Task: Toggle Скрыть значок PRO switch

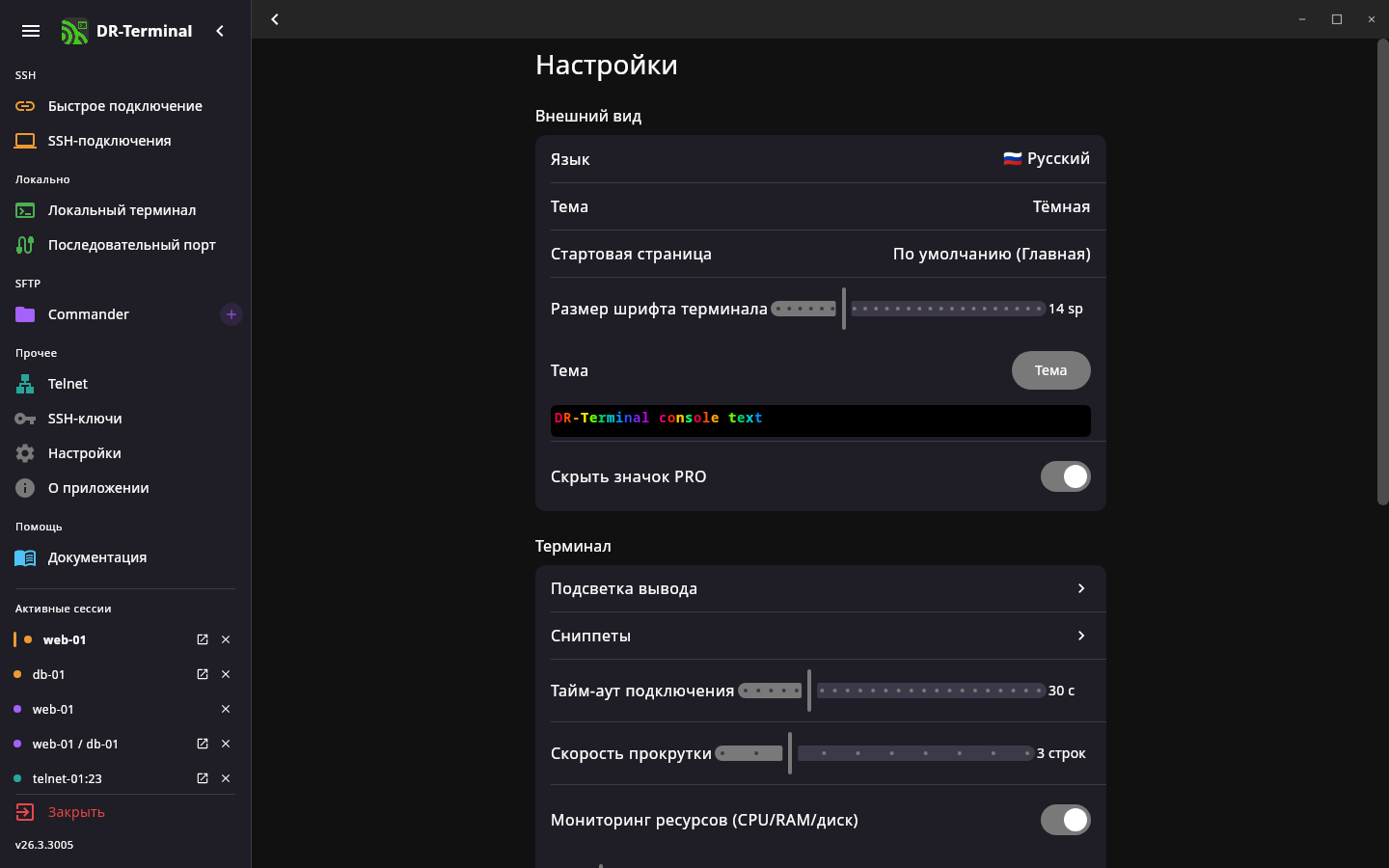Action: tap(1065, 476)
